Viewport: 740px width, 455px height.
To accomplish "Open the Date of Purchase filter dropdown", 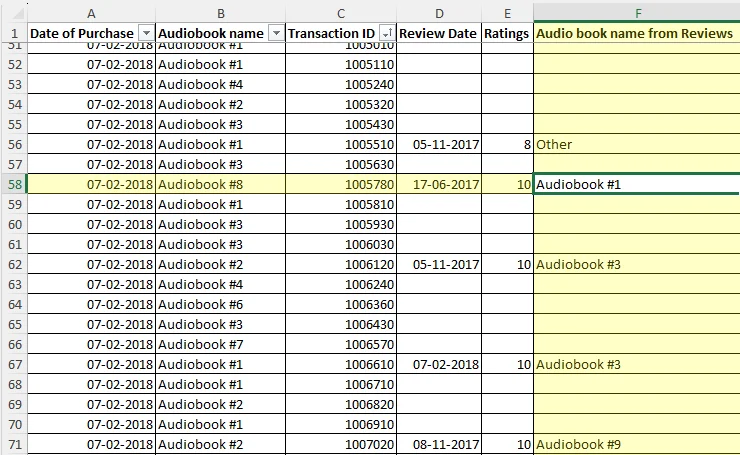I will pyautogui.click(x=146, y=34).
